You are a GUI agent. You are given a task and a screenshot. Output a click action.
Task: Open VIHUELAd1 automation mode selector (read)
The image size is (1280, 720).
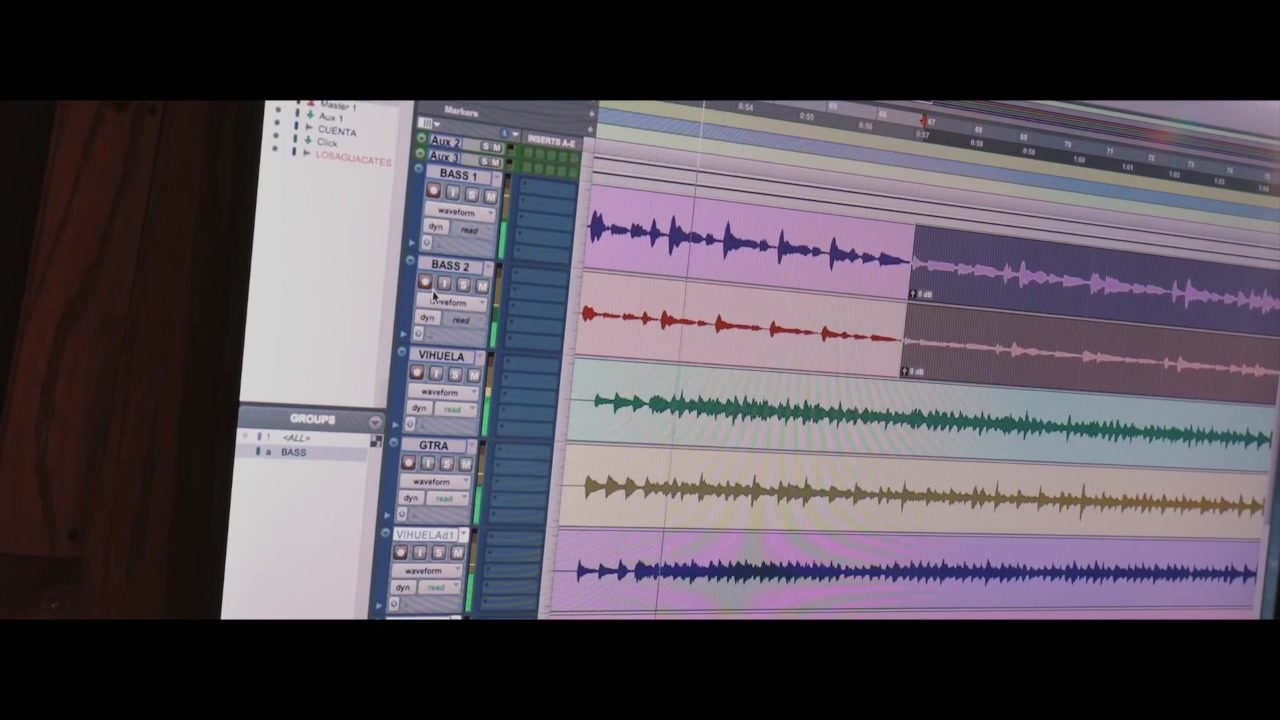coord(438,587)
